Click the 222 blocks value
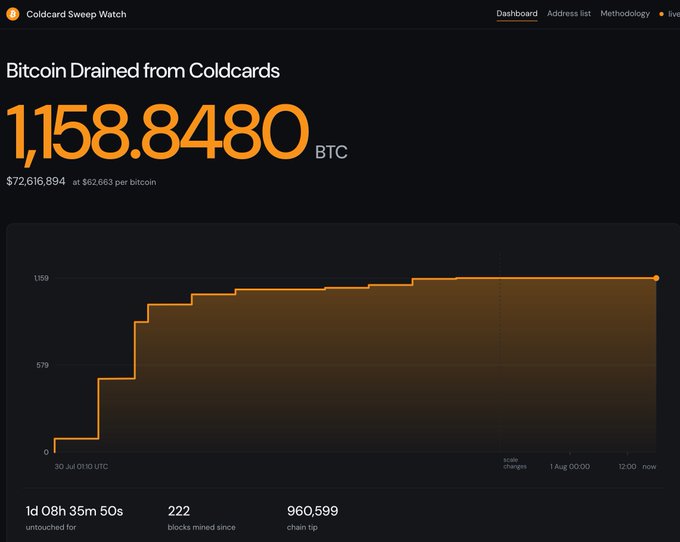 pyautogui.click(x=179, y=511)
